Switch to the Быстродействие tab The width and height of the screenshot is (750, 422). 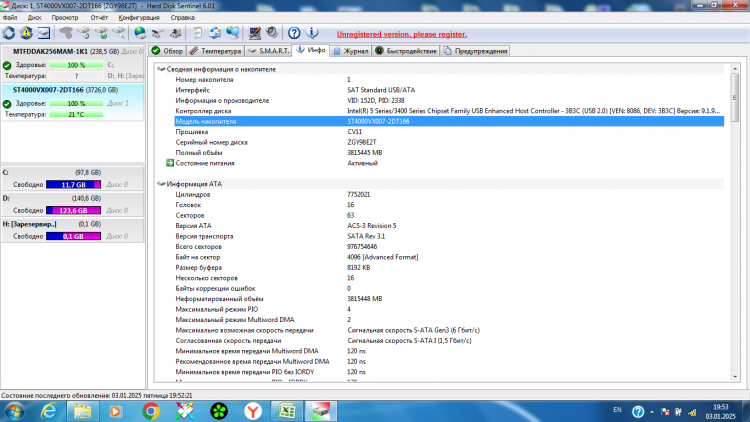pos(406,51)
